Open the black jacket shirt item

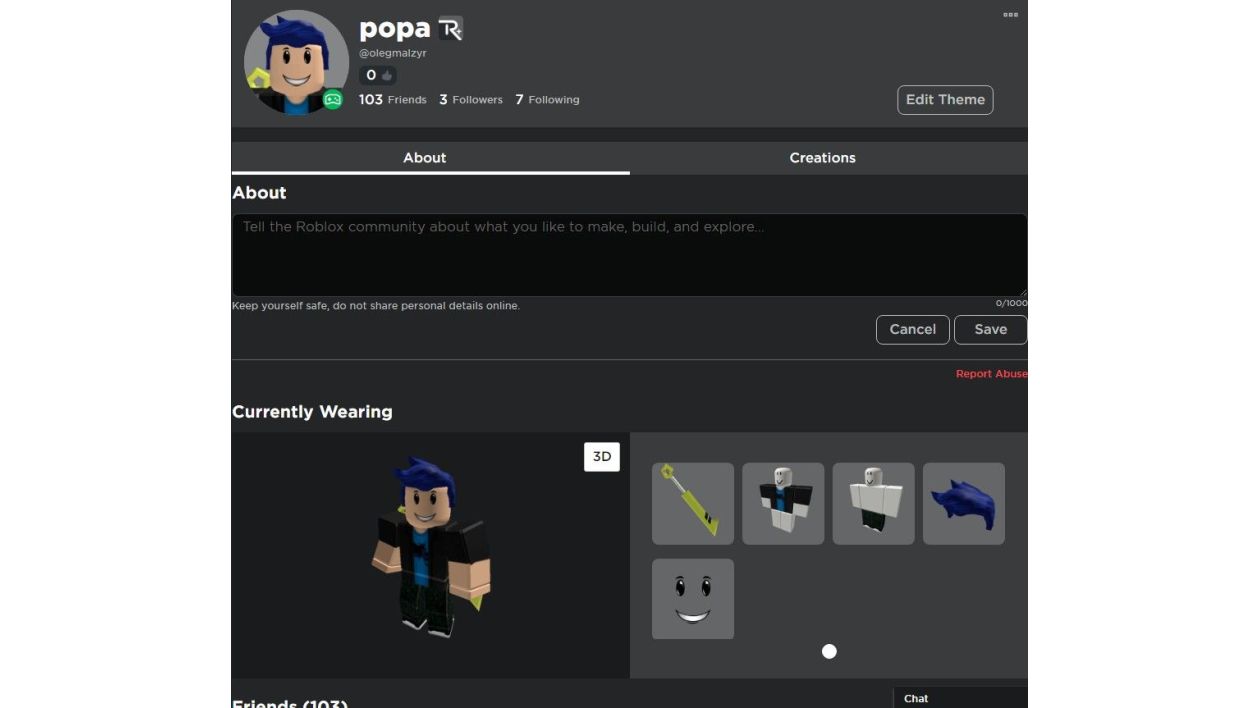tap(783, 503)
